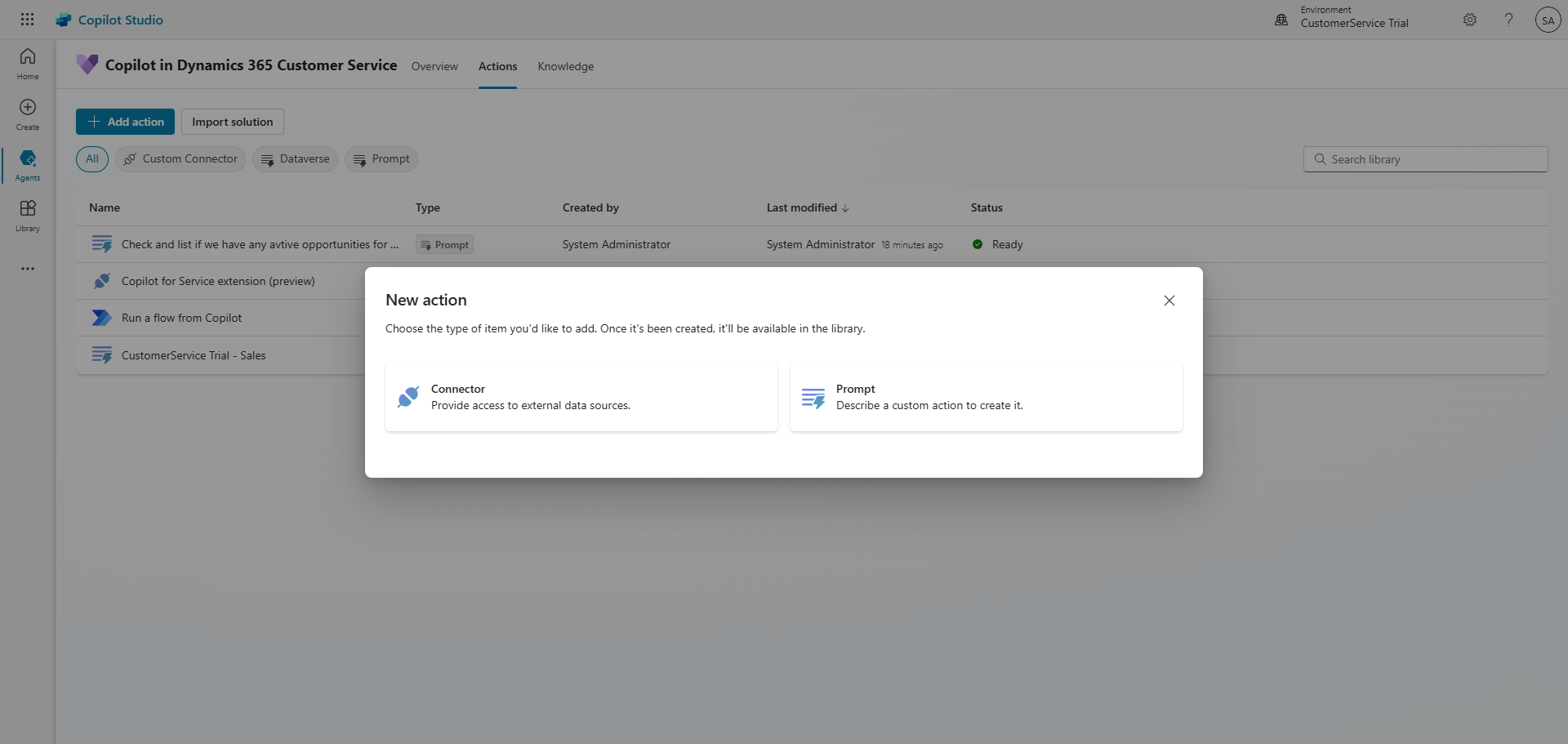Switch to the Overview tab
Image resolution: width=1568 pixels, height=744 pixels.
(434, 66)
